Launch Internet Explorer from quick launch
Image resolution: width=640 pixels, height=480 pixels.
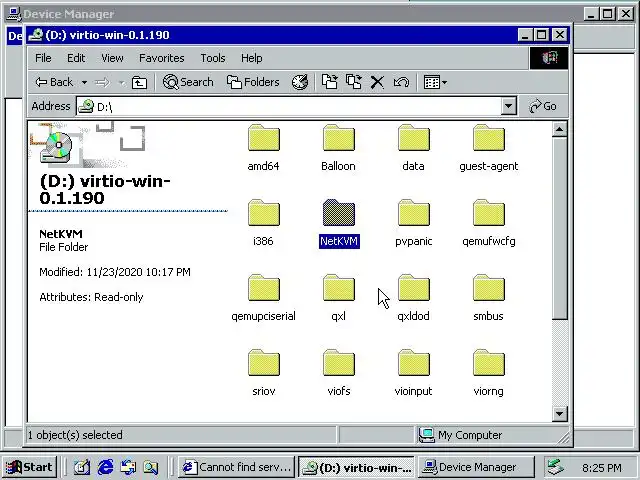(x=105, y=467)
